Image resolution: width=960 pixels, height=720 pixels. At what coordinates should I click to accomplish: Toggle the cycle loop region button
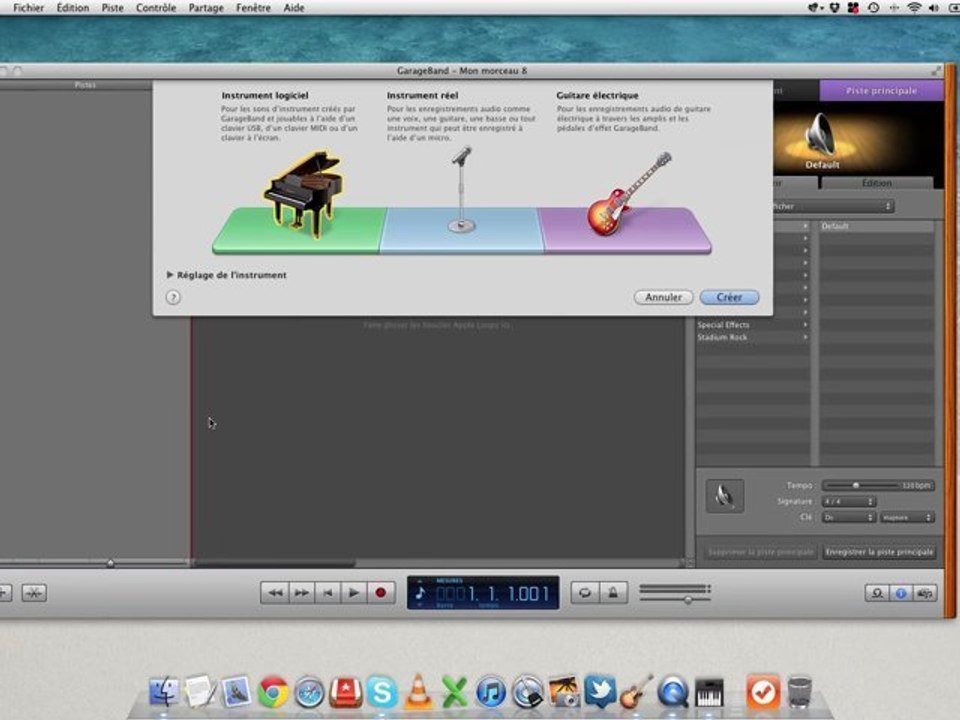tap(585, 593)
